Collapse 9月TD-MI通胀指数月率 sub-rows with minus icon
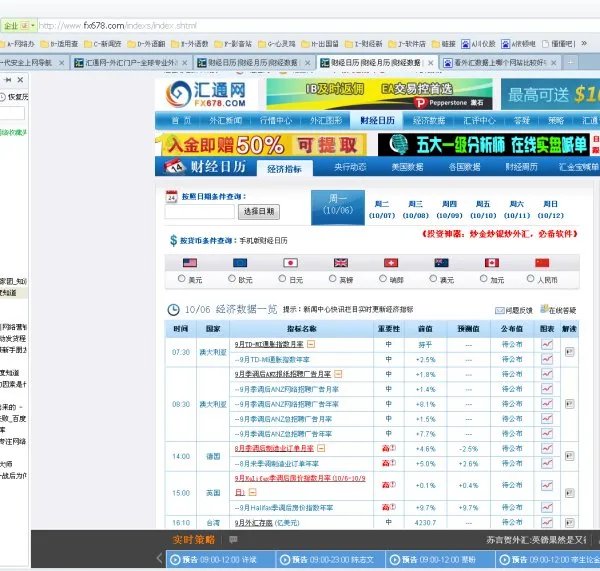The image size is (600, 571). pos(311,344)
